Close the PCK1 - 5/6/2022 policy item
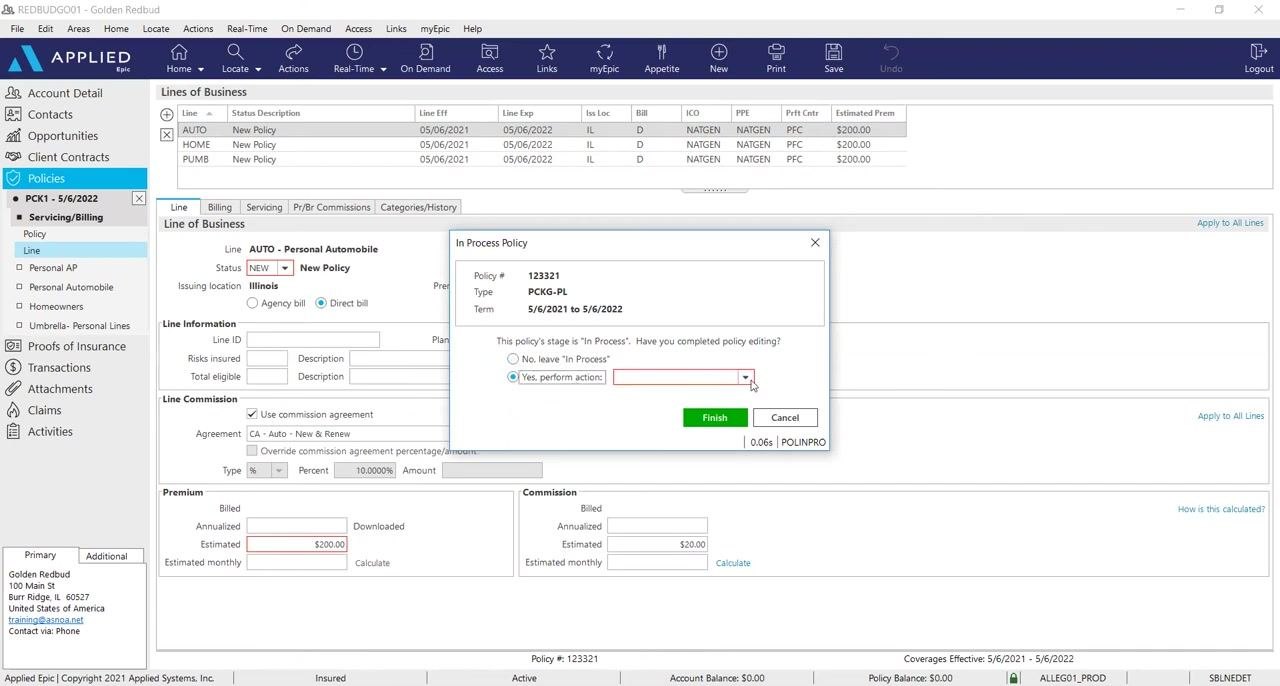Screen dimensions: 1280x686 tap(139, 199)
